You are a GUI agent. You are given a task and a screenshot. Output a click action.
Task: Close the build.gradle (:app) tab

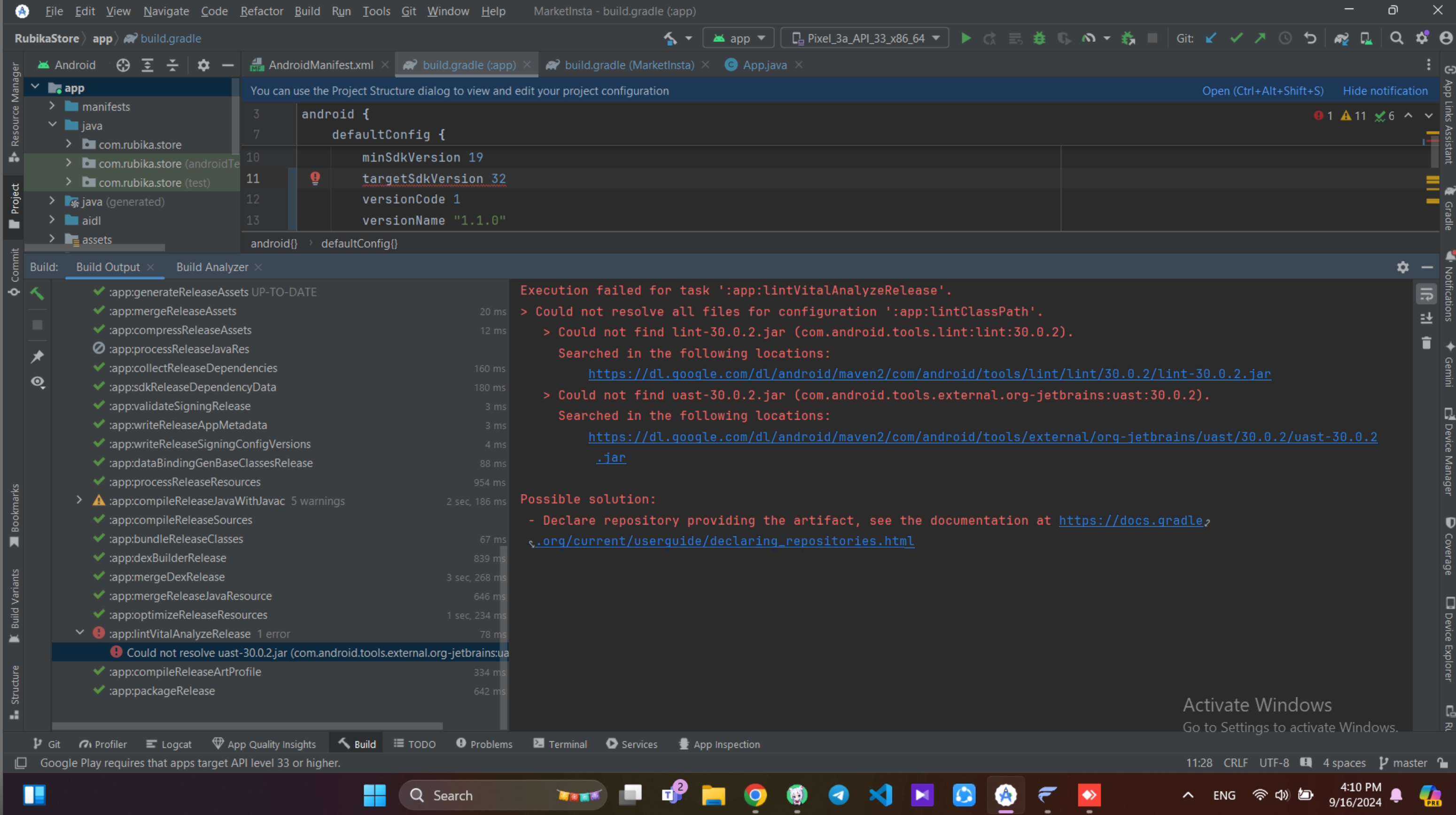tap(527, 65)
